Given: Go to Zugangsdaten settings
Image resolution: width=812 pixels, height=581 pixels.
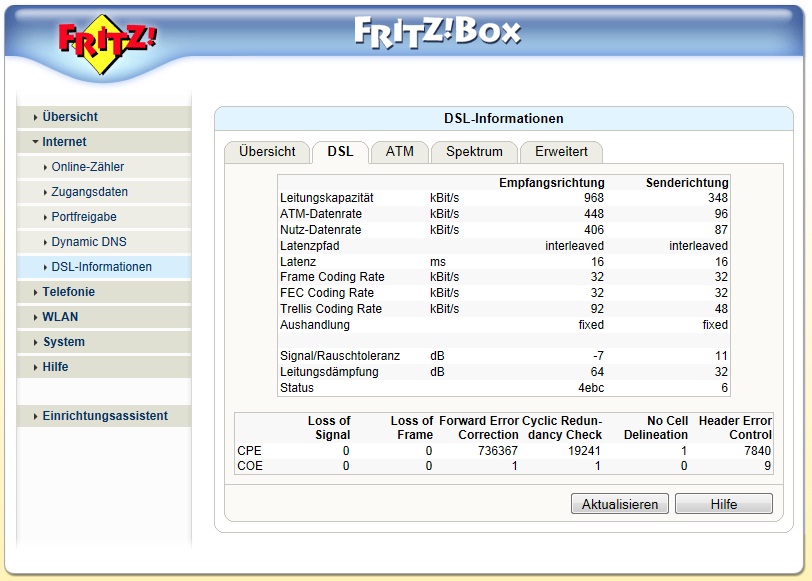Looking at the screenshot, I should click(104, 192).
